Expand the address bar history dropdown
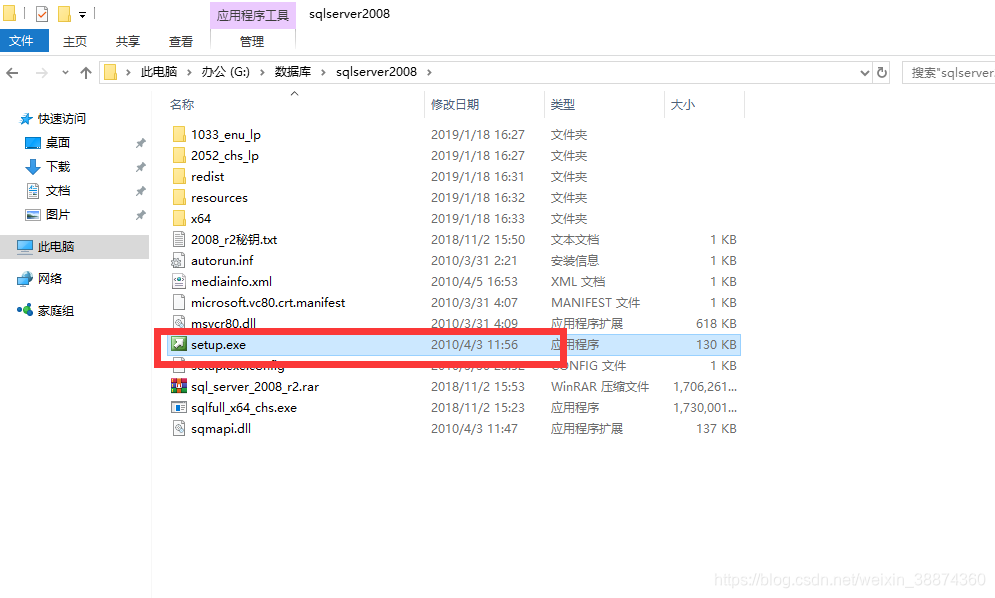The image size is (995, 598). (864, 72)
